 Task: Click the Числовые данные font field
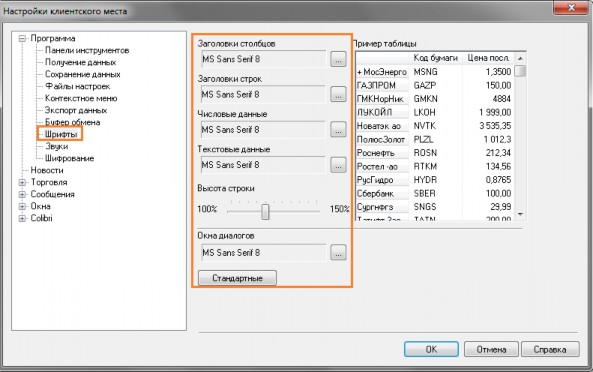coord(263,130)
